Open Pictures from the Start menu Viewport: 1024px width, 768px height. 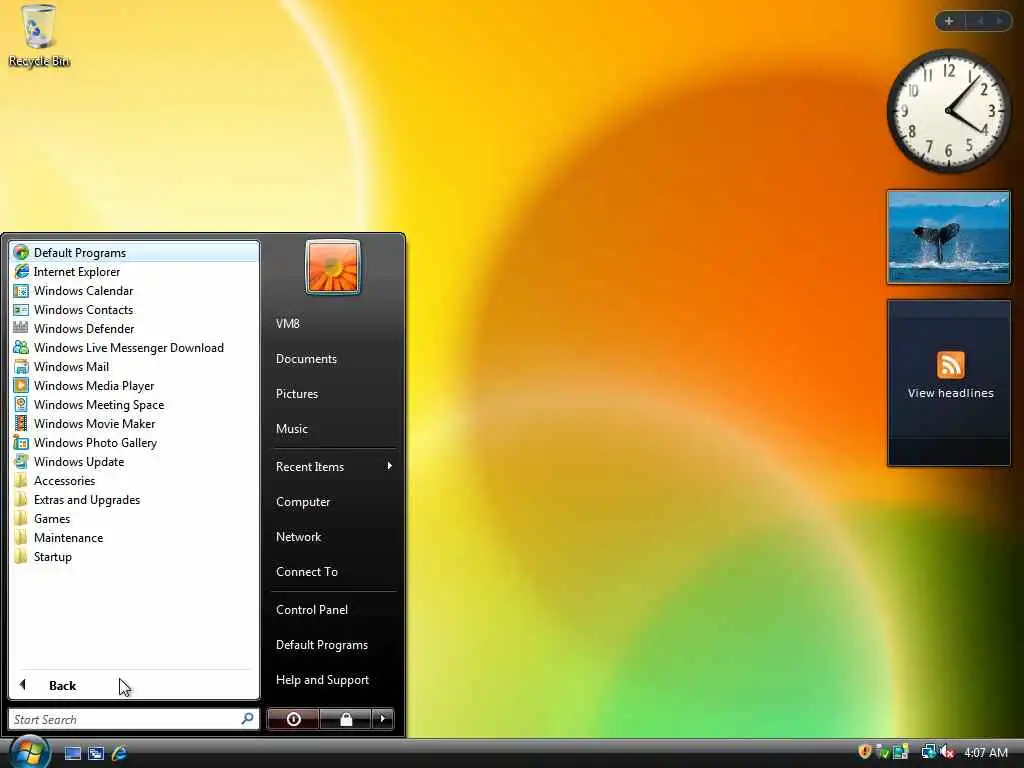[x=333, y=394]
